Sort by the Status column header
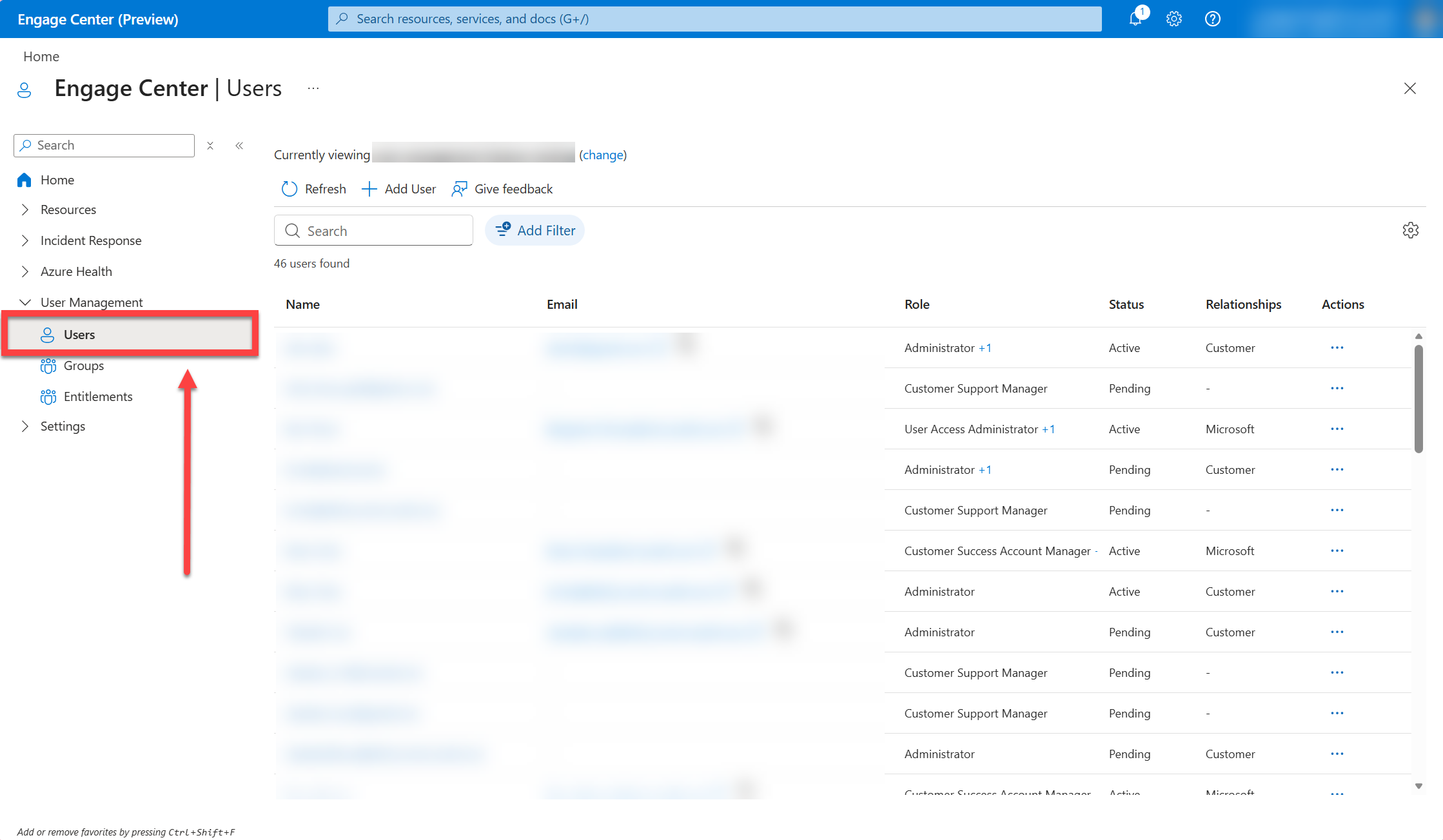1443x840 pixels. [x=1126, y=304]
